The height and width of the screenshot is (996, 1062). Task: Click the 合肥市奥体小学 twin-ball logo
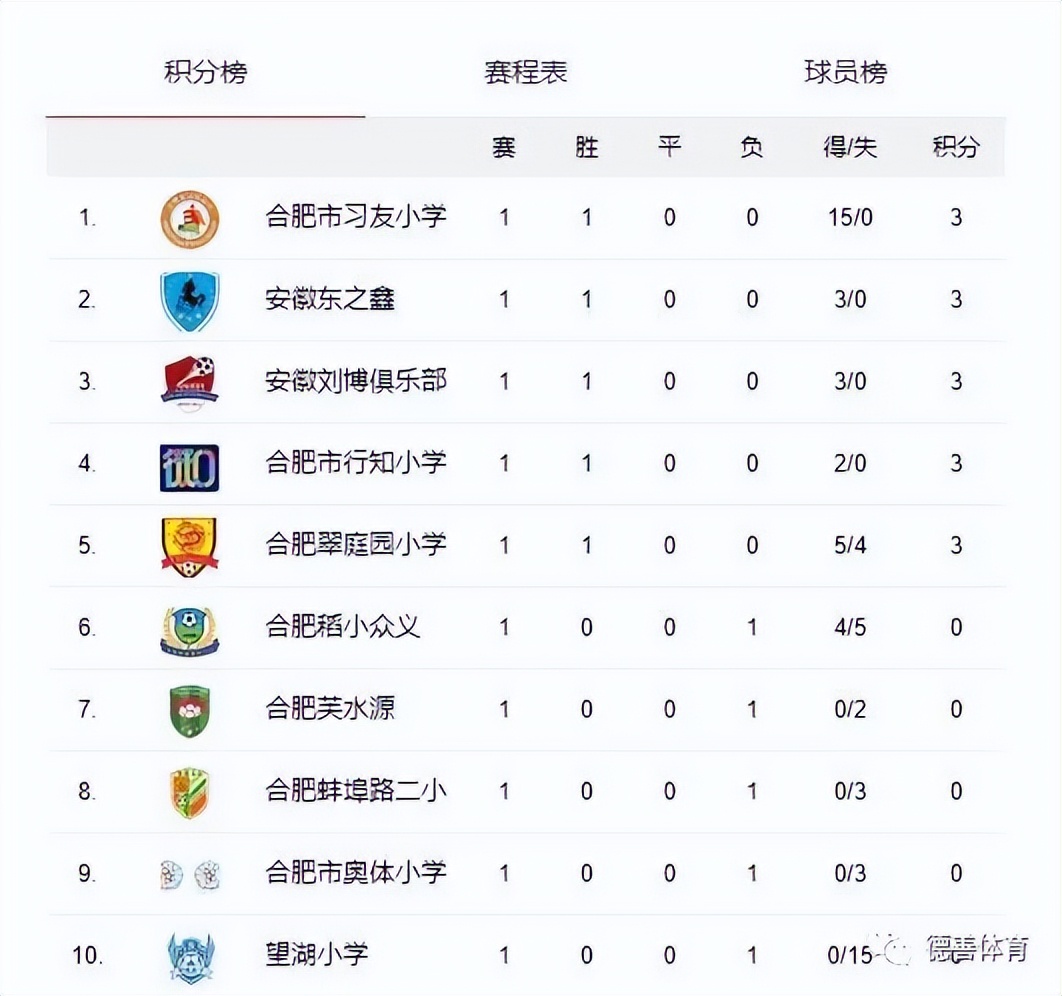(x=189, y=875)
